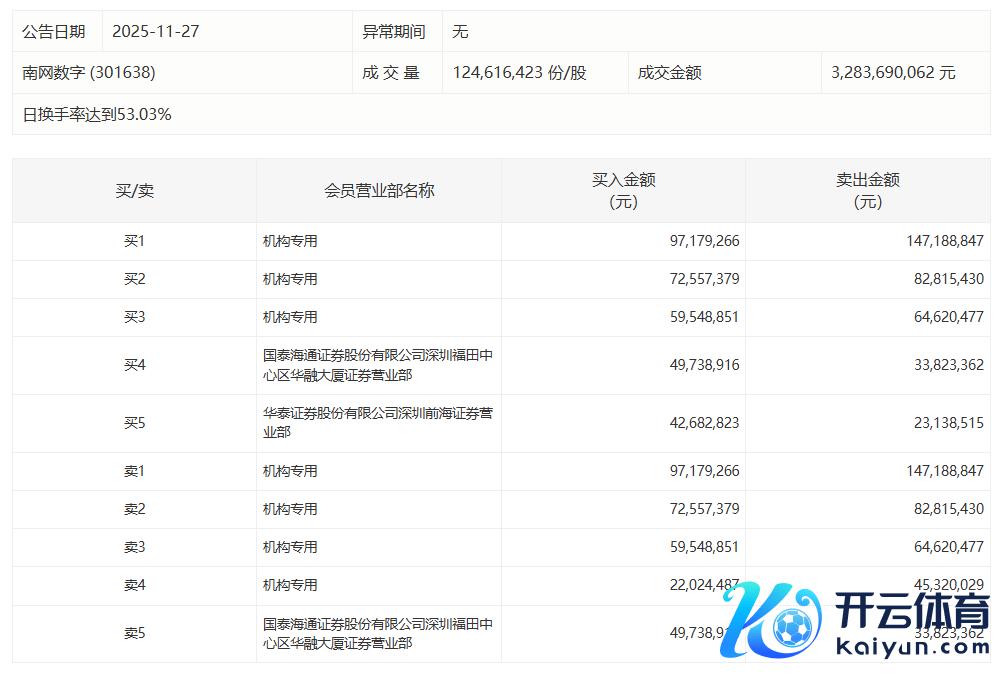
Task: Open the 国泰海通证券 branch in the 卖5 row
Action: (x=377, y=633)
